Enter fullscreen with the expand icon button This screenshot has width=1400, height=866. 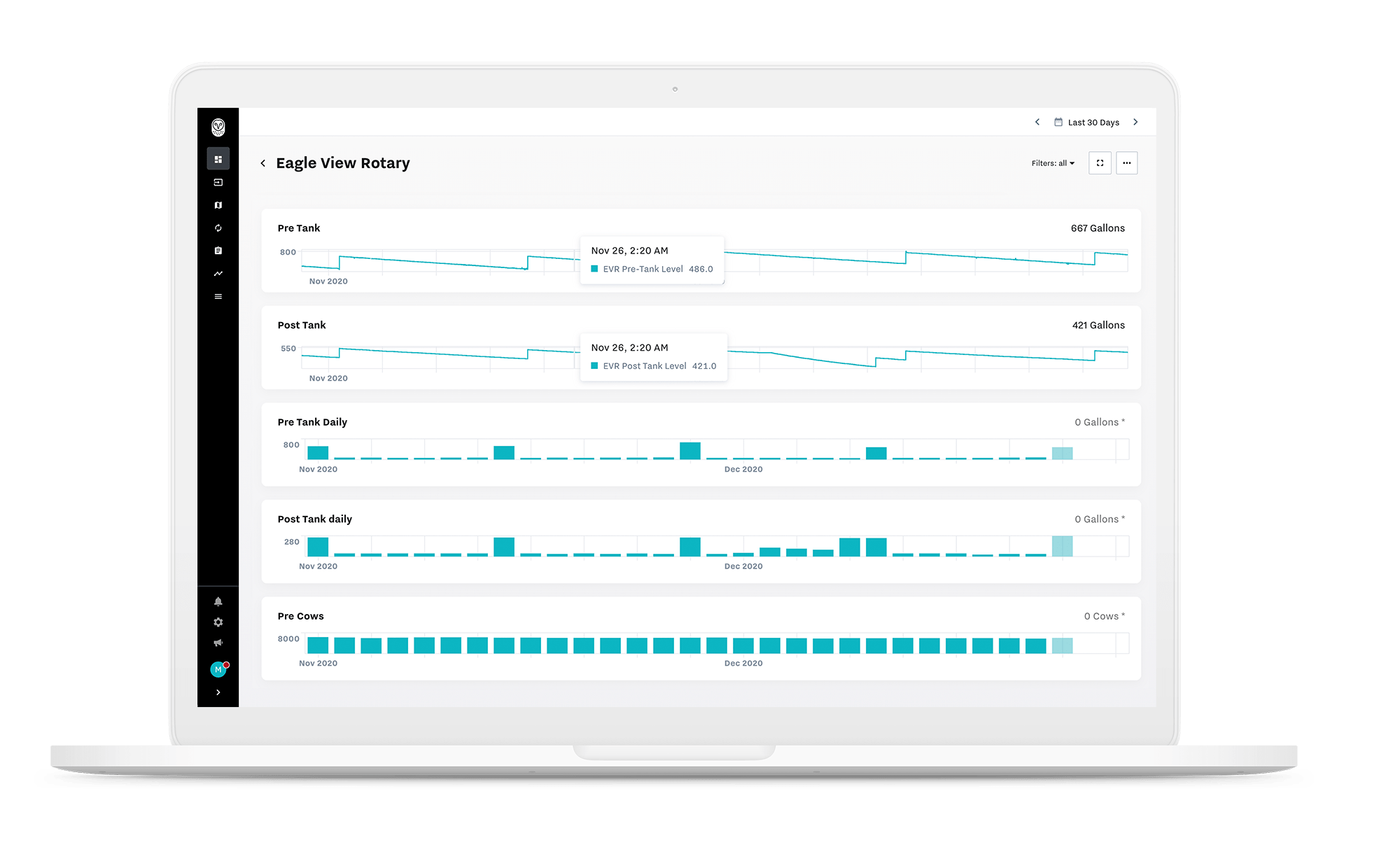[1100, 163]
